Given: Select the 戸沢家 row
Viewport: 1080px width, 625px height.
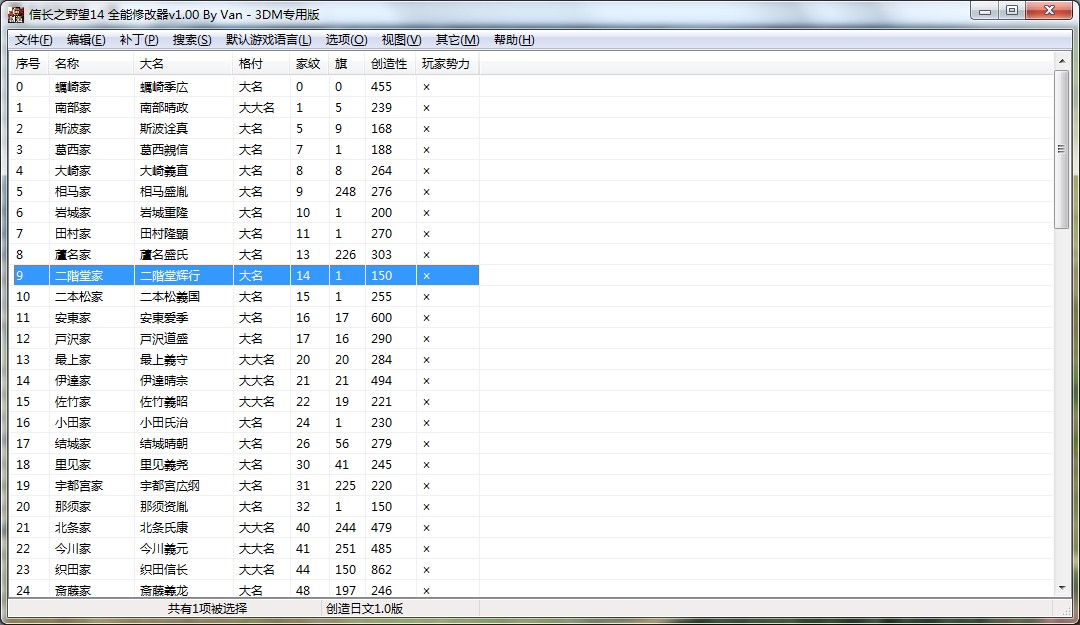Looking at the screenshot, I should coord(246,339).
